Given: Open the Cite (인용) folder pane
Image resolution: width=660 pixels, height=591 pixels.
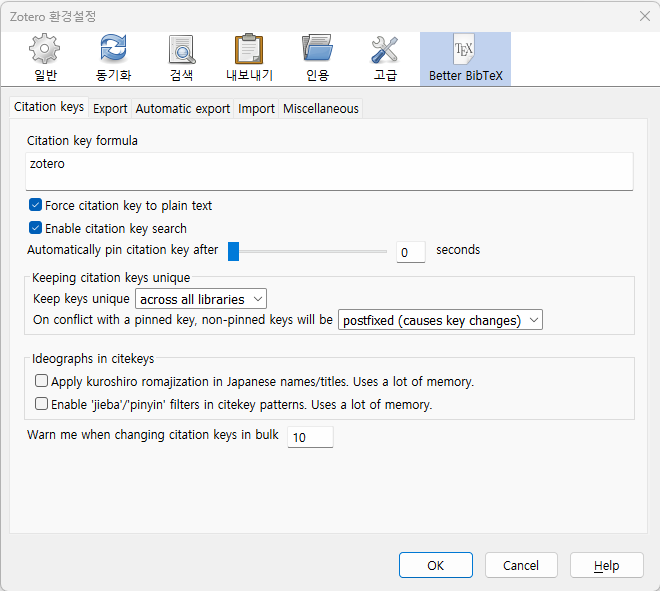Looking at the screenshot, I should pos(317,59).
